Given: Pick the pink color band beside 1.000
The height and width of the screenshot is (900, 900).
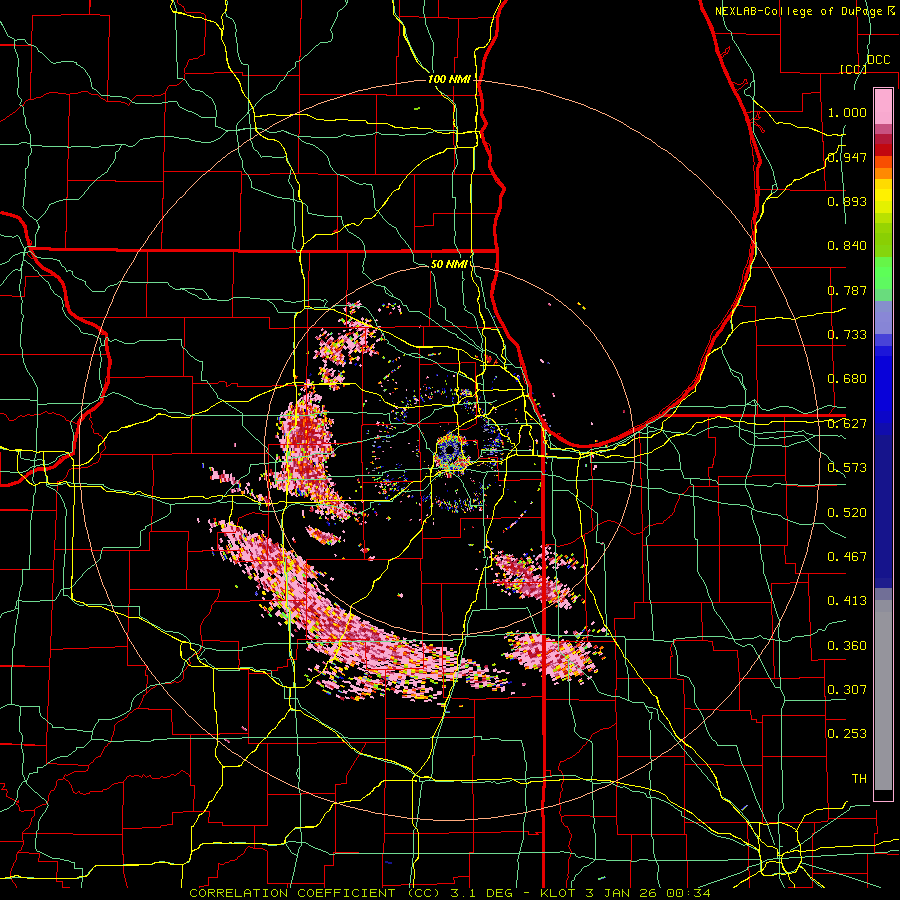Looking at the screenshot, I should [883, 107].
